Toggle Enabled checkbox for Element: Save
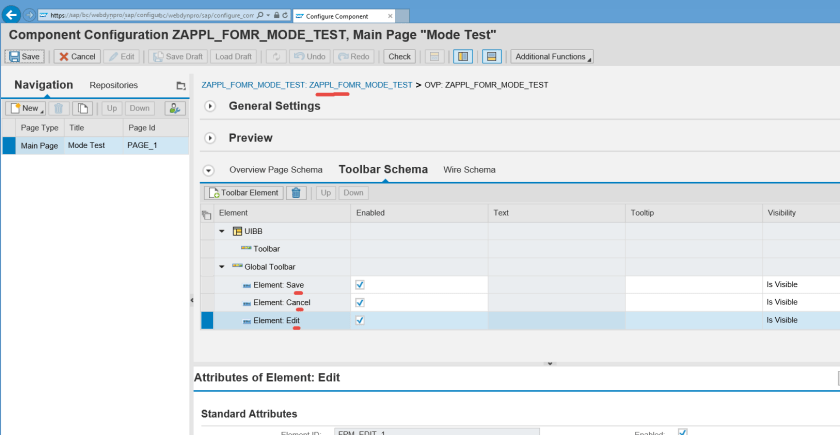840x435 pixels. [360, 284]
